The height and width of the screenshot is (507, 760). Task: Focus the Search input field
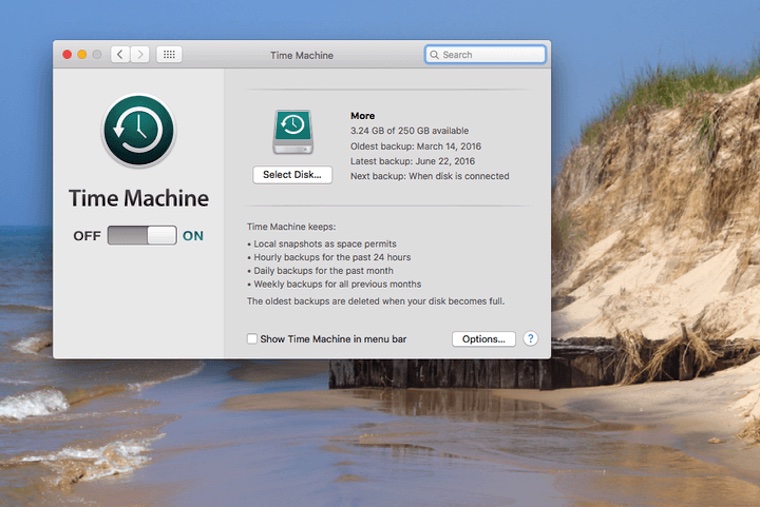coord(490,55)
